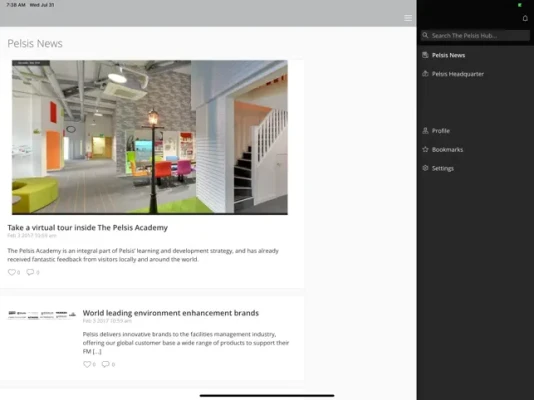This screenshot has width=534, height=400.
Task: Focus the Search The Pelsis Hub field
Action: (475, 35)
